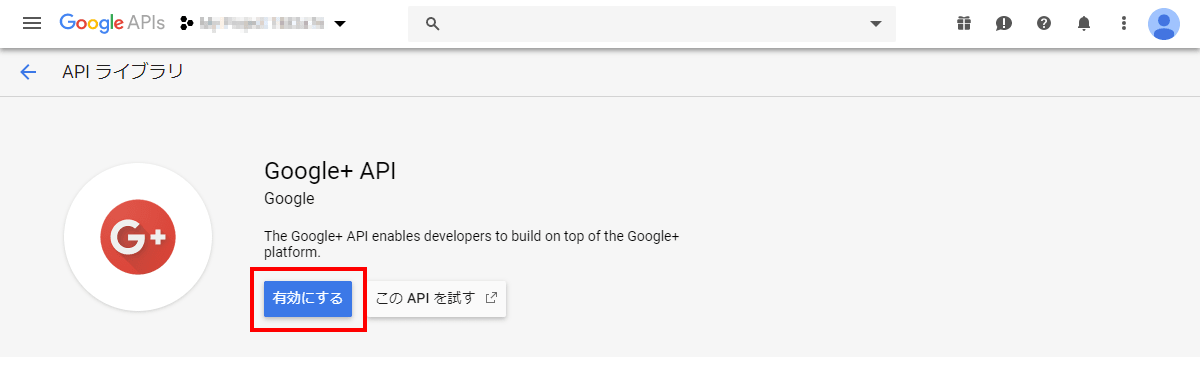Open the project selector dropdown
1200x377 pixels.
pos(263,23)
